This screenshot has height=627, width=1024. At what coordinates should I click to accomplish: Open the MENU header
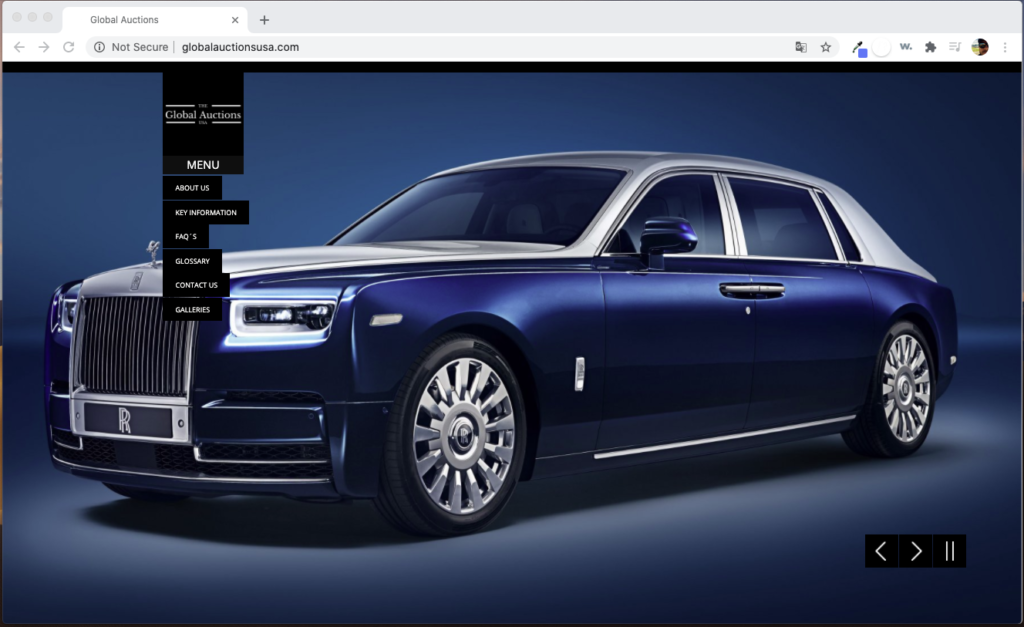(203, 165)
